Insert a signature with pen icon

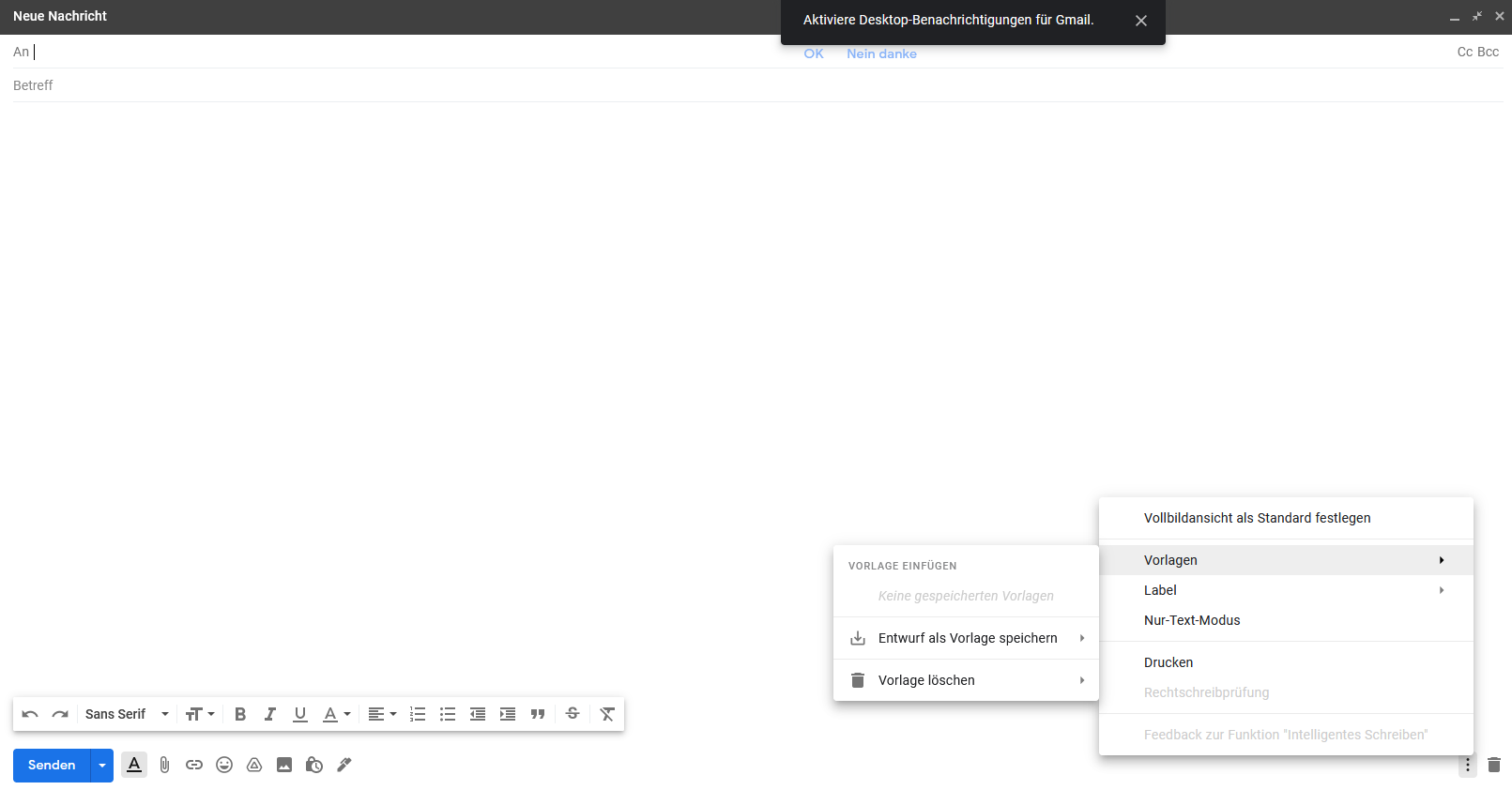coord(344,766)
